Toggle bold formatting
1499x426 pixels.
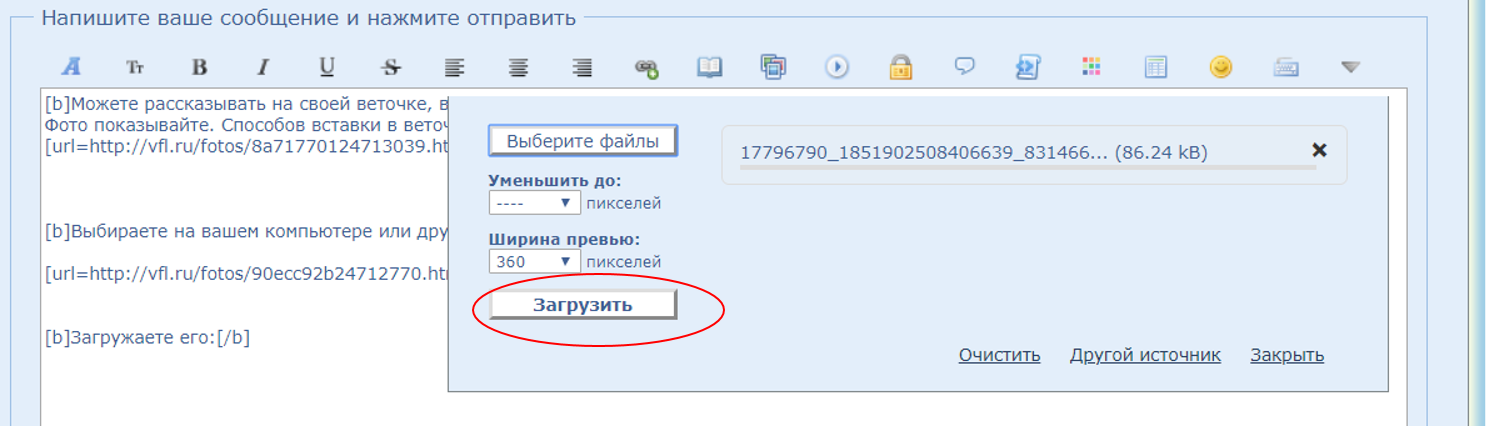[199, 67]
